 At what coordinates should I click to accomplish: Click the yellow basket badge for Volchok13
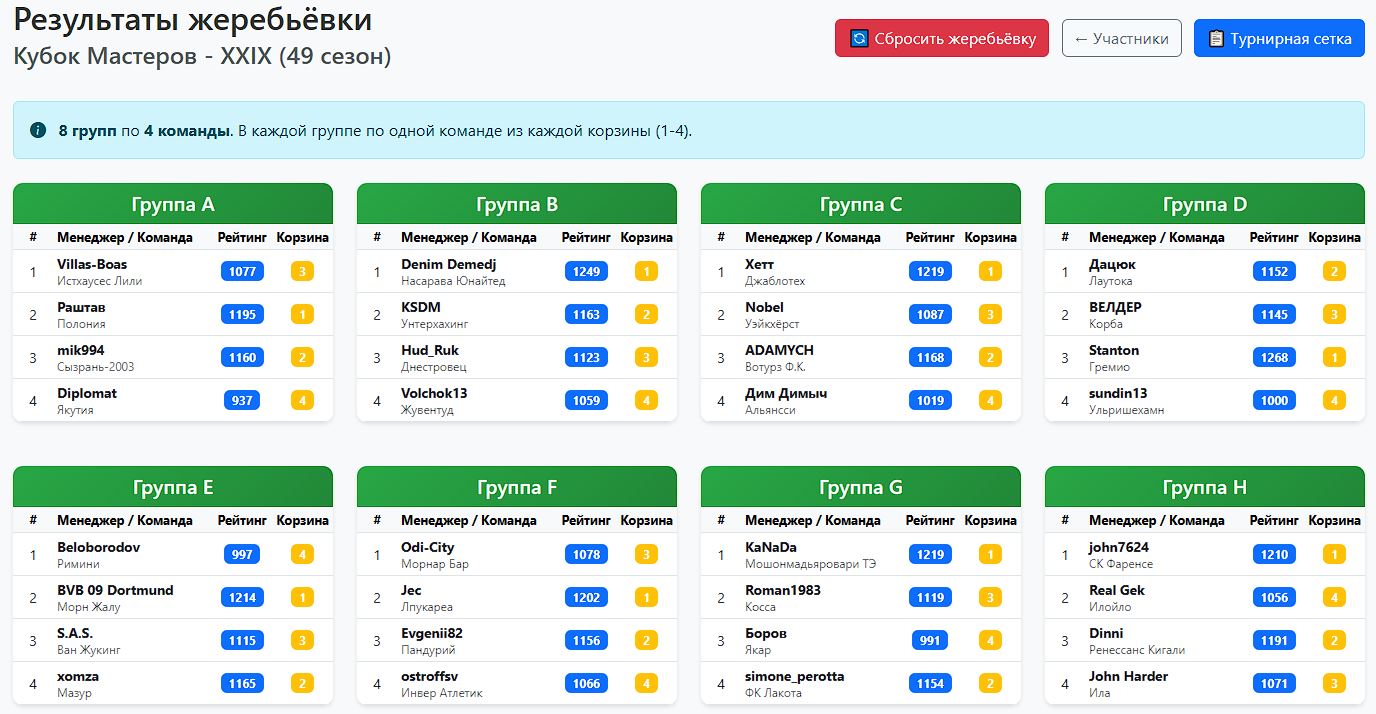pyautogui.click(x=646, y=400)
